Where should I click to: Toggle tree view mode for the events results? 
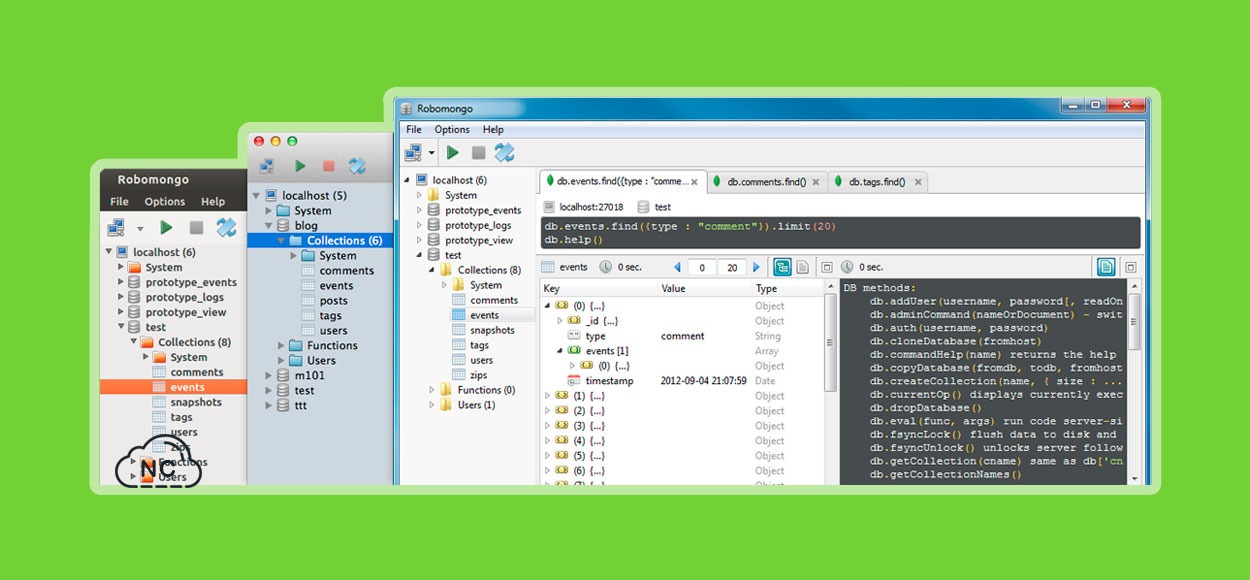pos(782,267)
